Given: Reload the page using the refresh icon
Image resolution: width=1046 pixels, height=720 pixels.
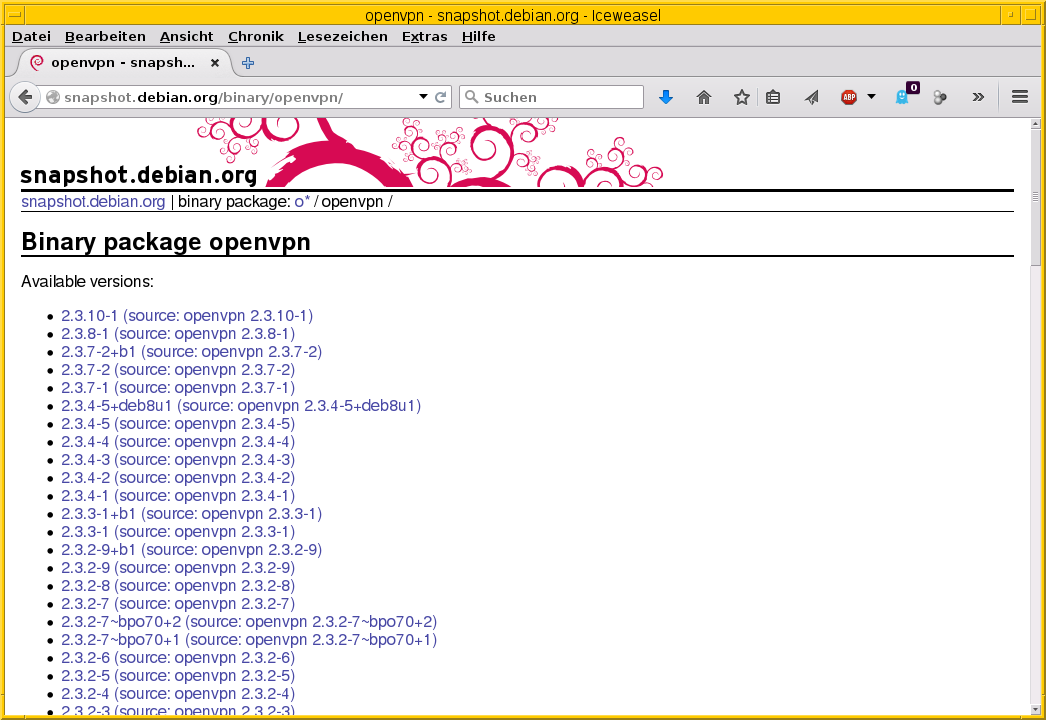Looking at the screenshot, I should pos(443,97).
